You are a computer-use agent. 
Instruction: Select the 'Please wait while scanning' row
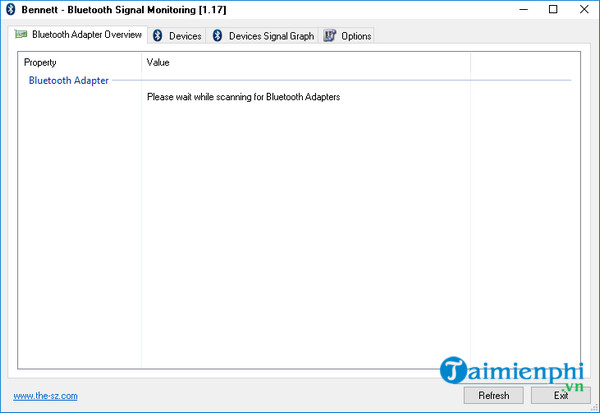tap(243, 97)
